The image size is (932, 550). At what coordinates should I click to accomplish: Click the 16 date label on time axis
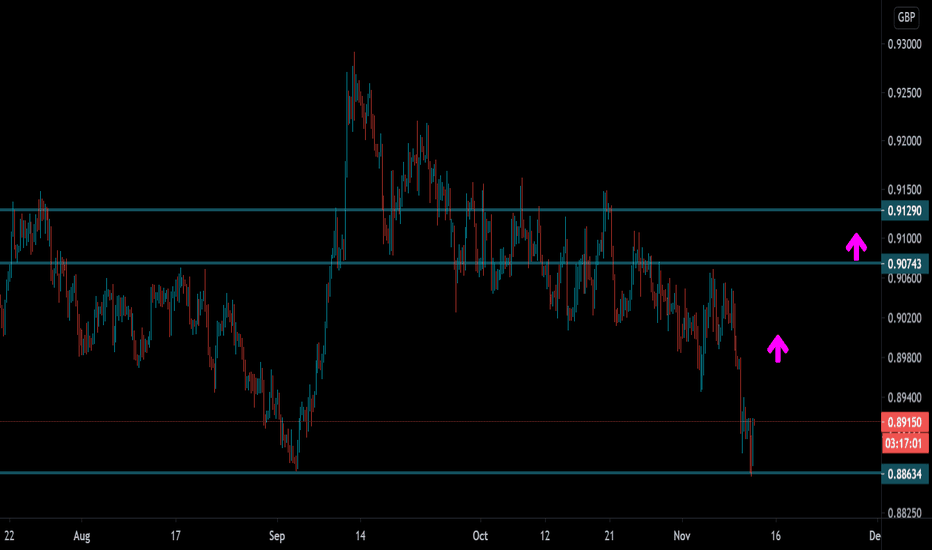click(776, 536)
